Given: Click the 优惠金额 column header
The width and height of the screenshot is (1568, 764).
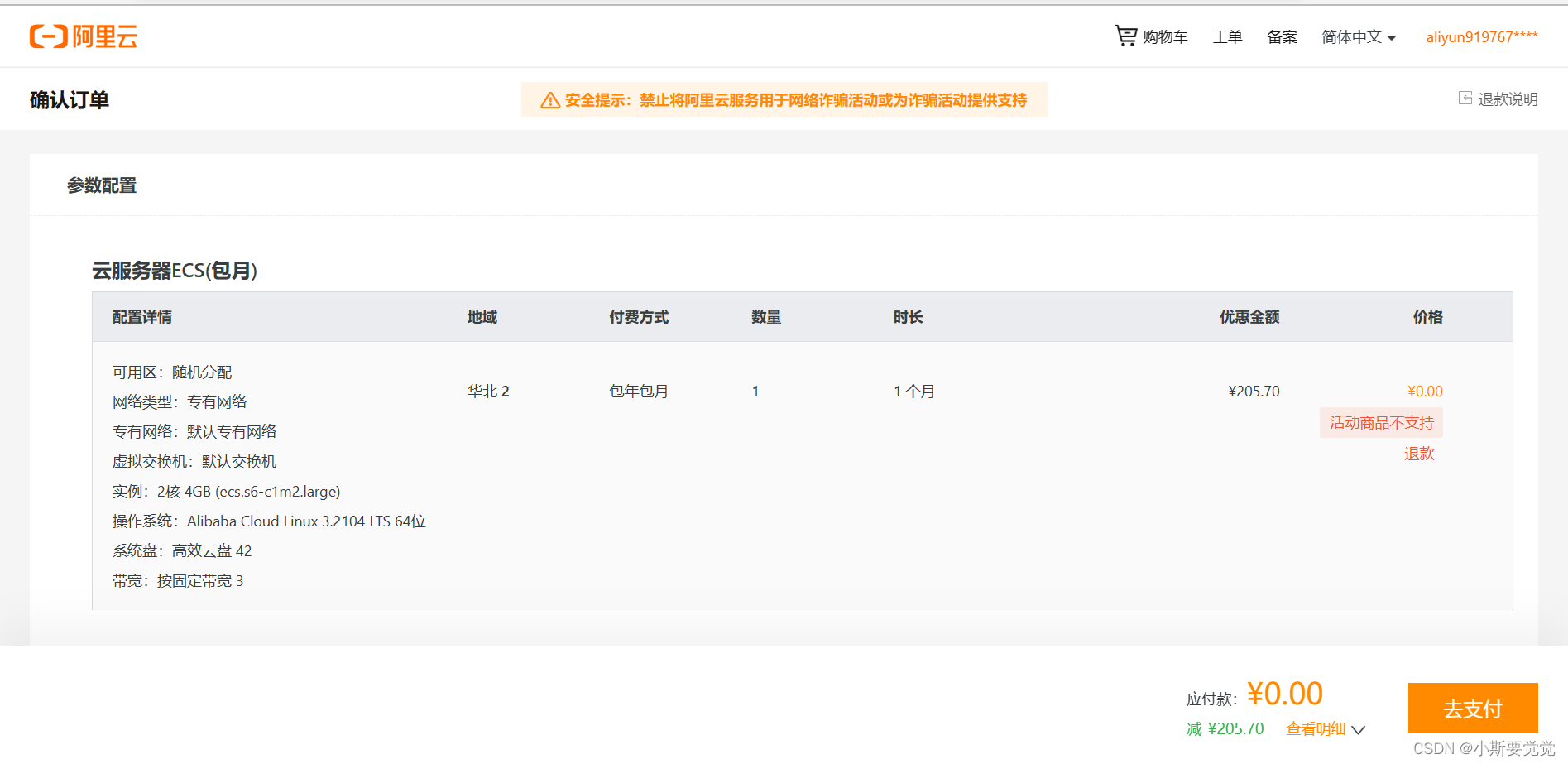Looking at the screenshot, I should 1249,317.
